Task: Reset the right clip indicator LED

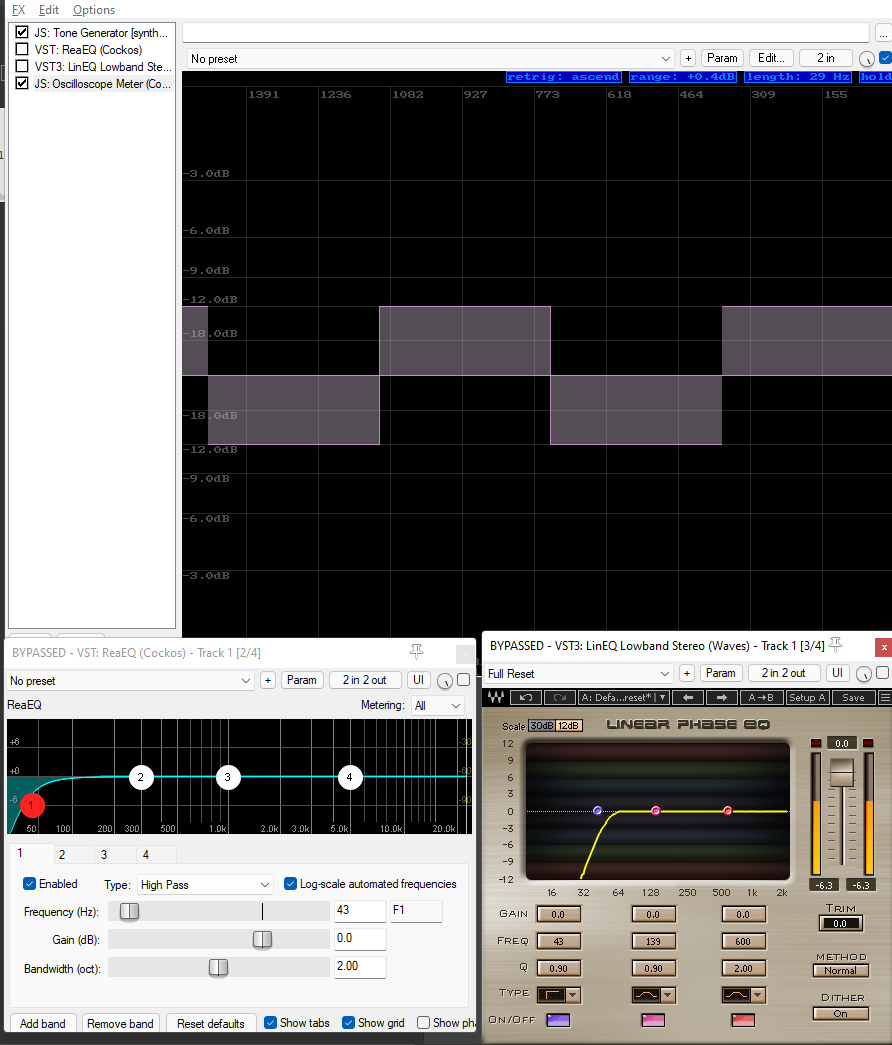Action: [867, 743]
